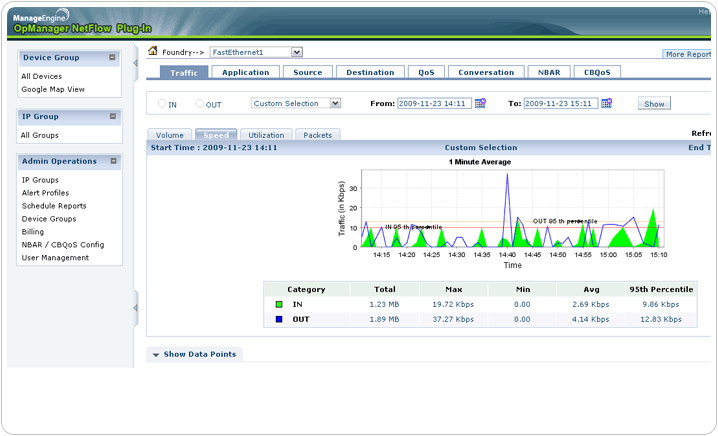Image resolution: width=718 pixels, height=436 pixels.
Task: Open the Custom Selection time dropdown
Action: pyautogui.click(x=335, y=103)
